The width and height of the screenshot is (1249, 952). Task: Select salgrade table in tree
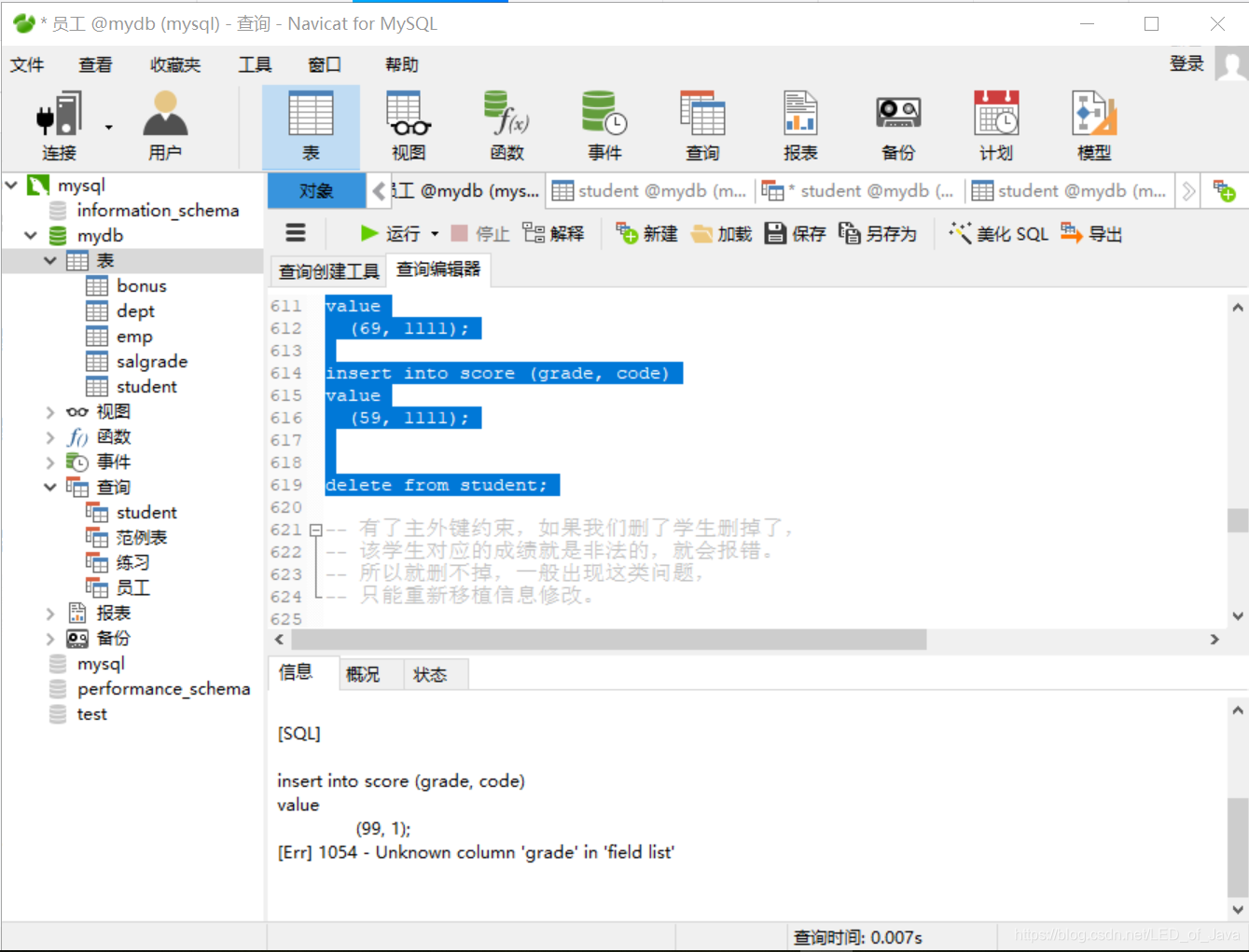click(152, 362)
